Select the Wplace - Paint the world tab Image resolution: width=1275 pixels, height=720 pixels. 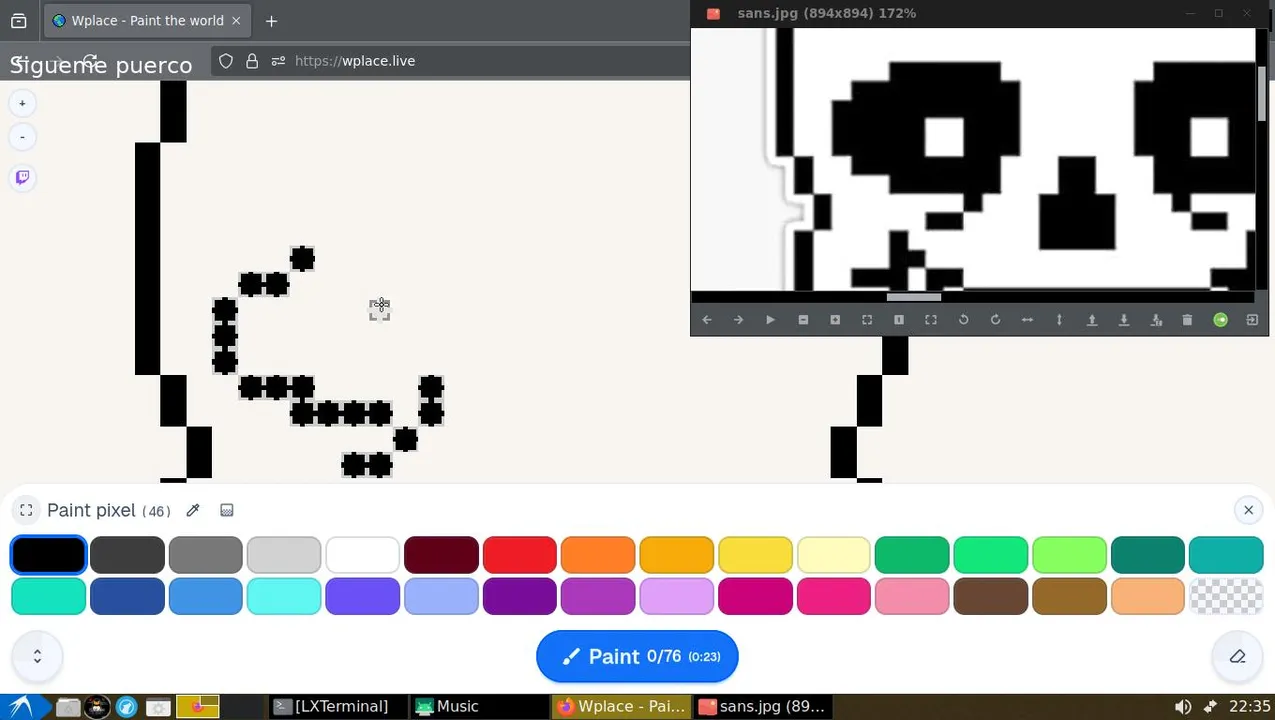coord(147,20)
